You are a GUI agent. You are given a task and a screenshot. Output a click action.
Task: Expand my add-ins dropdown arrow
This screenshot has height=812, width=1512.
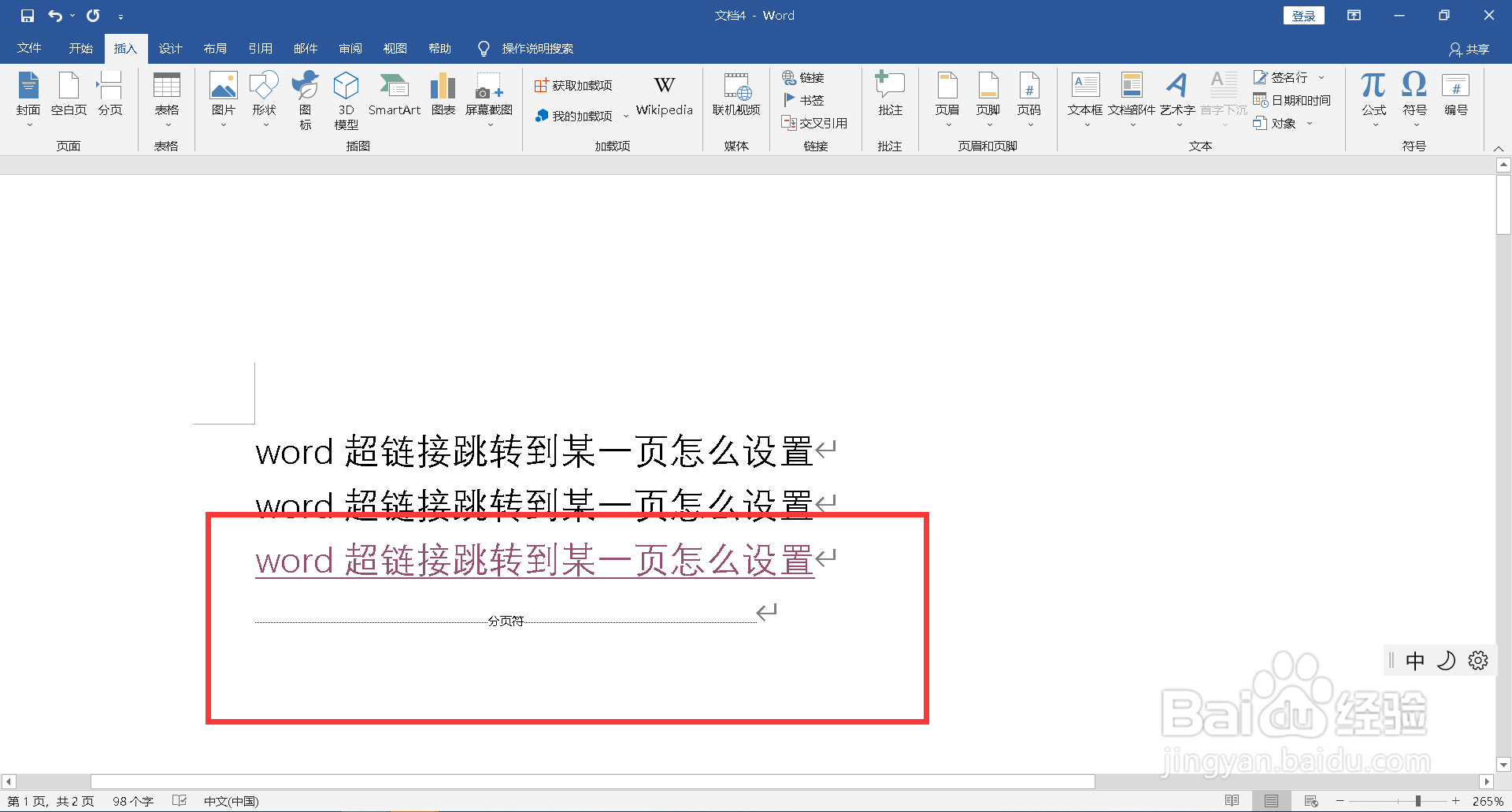[626, 116]
